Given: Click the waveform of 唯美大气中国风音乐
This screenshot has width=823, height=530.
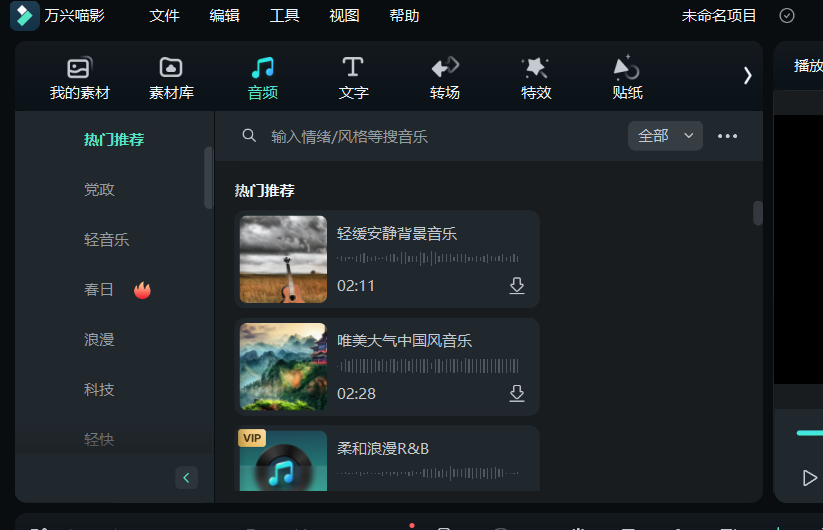Looking at the screenshot, I should [x=427, y=366].
